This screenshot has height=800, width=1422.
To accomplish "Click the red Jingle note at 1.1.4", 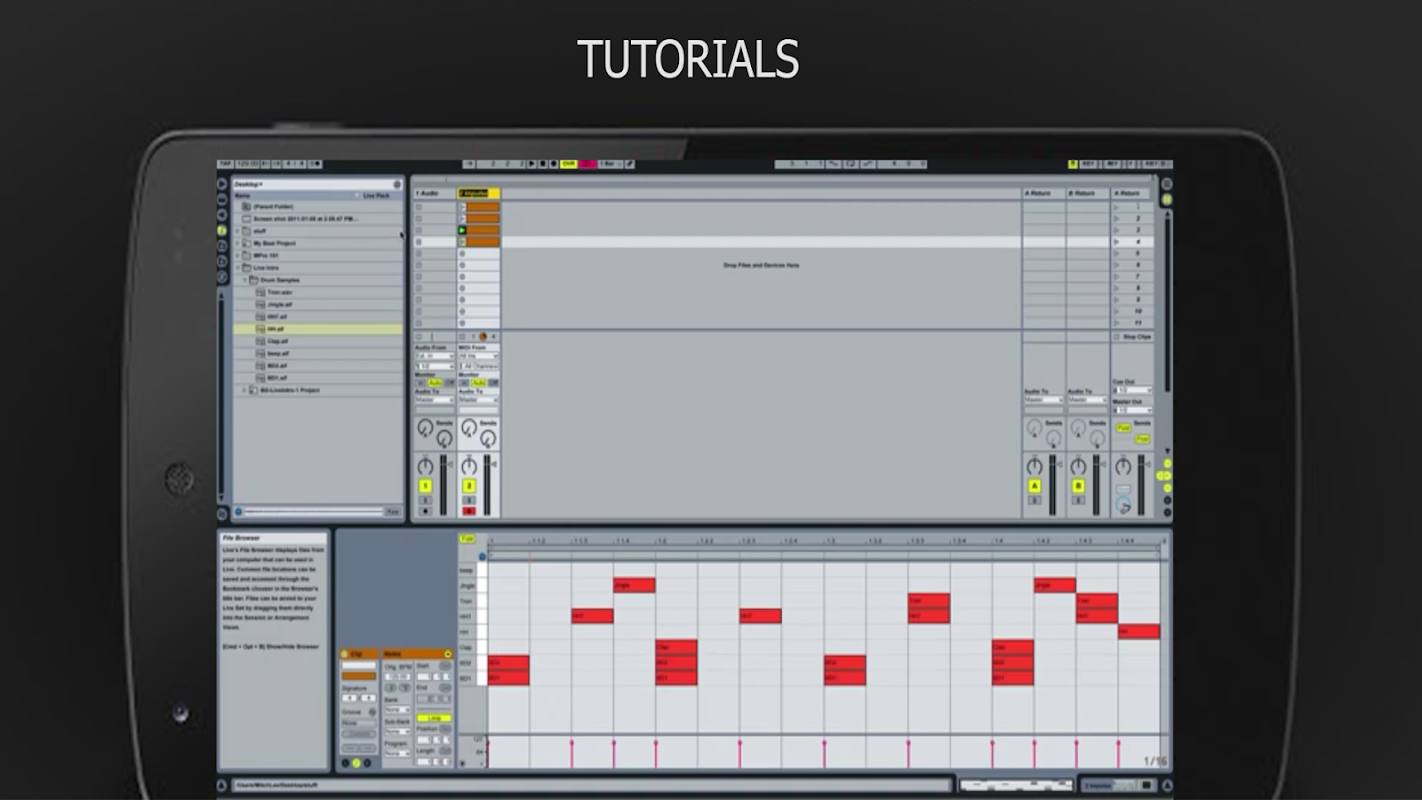I will pyautogui.click(x=635, y=585).
